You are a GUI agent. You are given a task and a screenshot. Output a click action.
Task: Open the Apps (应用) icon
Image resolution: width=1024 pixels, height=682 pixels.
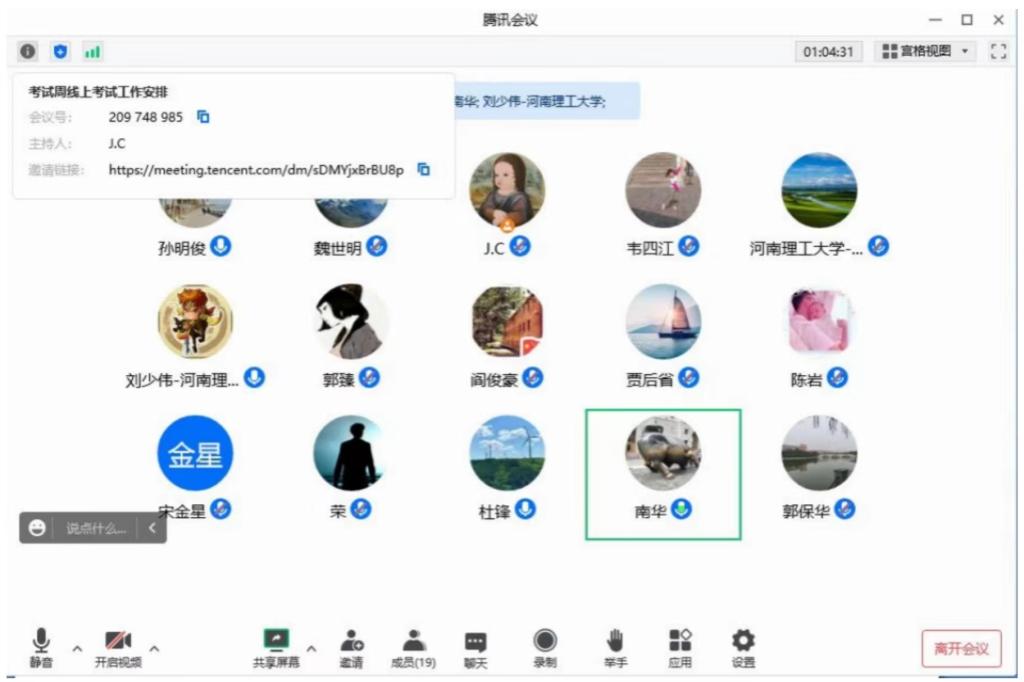[680, 648]
